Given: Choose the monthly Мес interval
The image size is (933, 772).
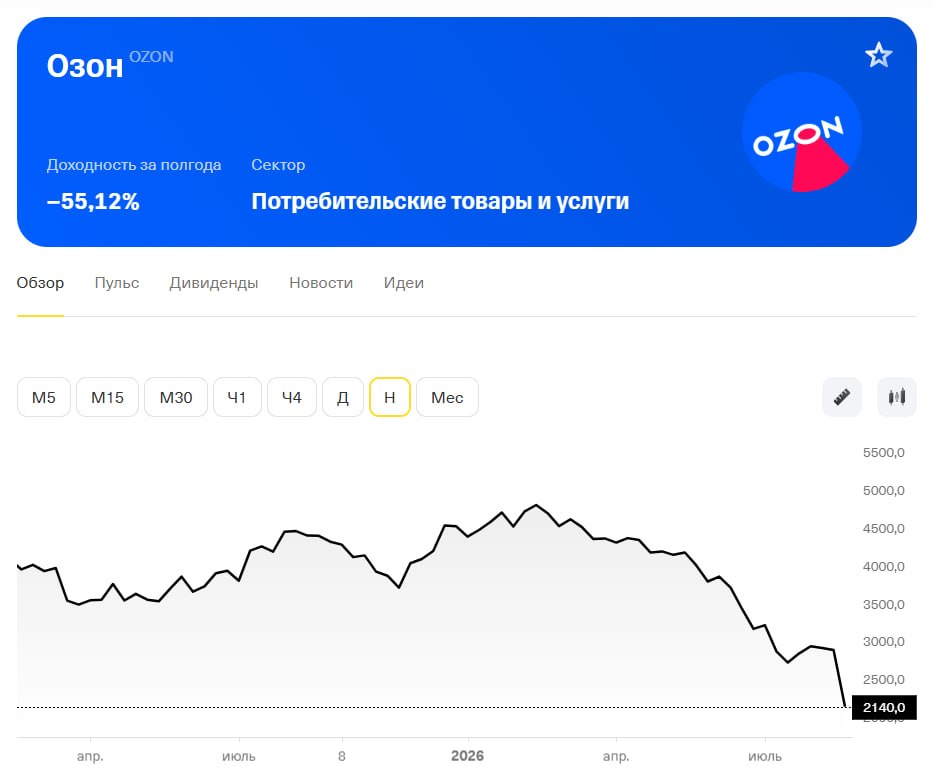Looking at the screenshot, I should [x=447, y=397].
